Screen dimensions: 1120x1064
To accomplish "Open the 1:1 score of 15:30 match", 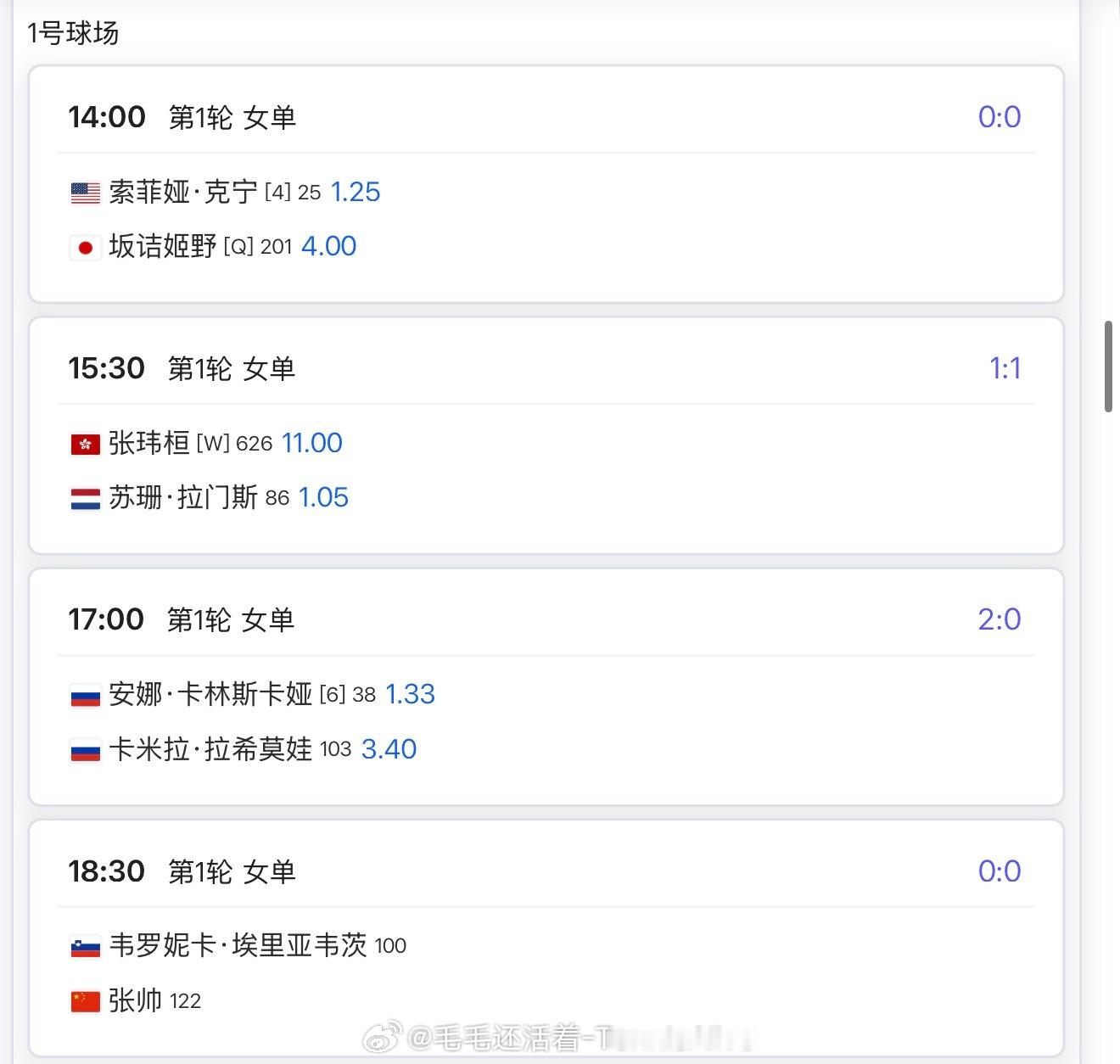I will [x=1005, y=368].
